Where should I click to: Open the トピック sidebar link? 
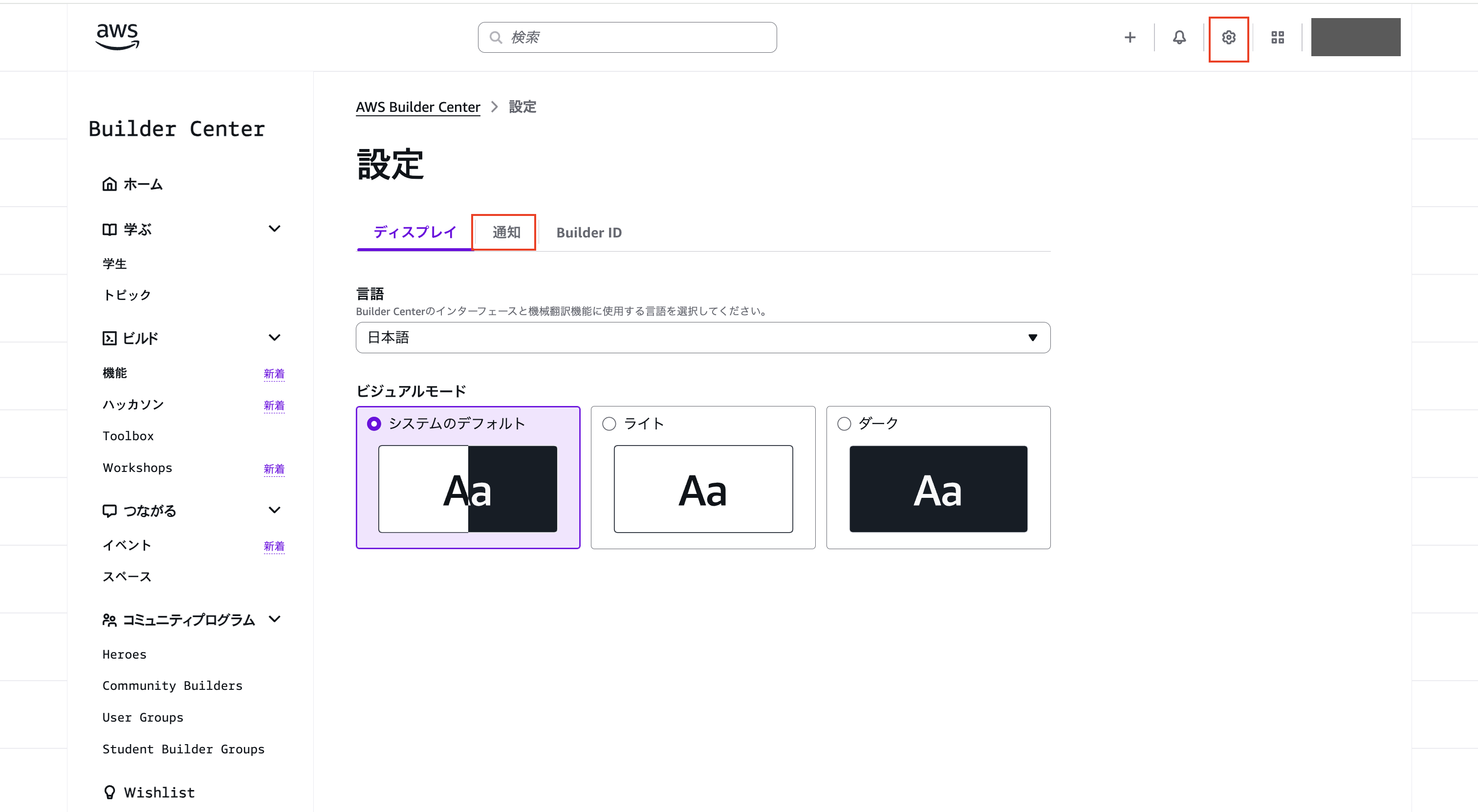tap(127, 295)
